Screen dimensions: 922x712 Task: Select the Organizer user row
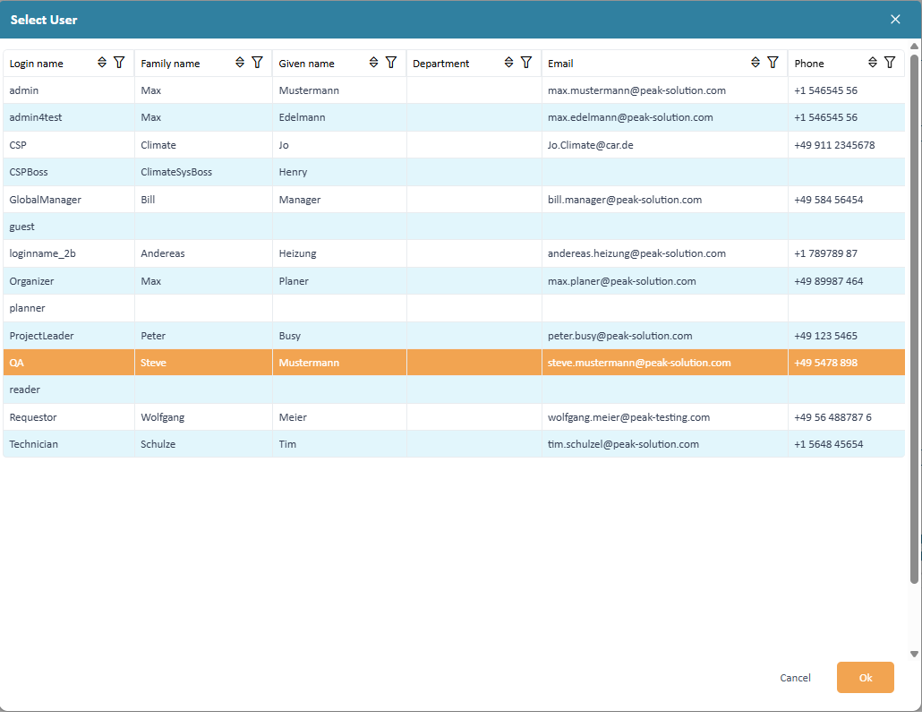(454, 281)
